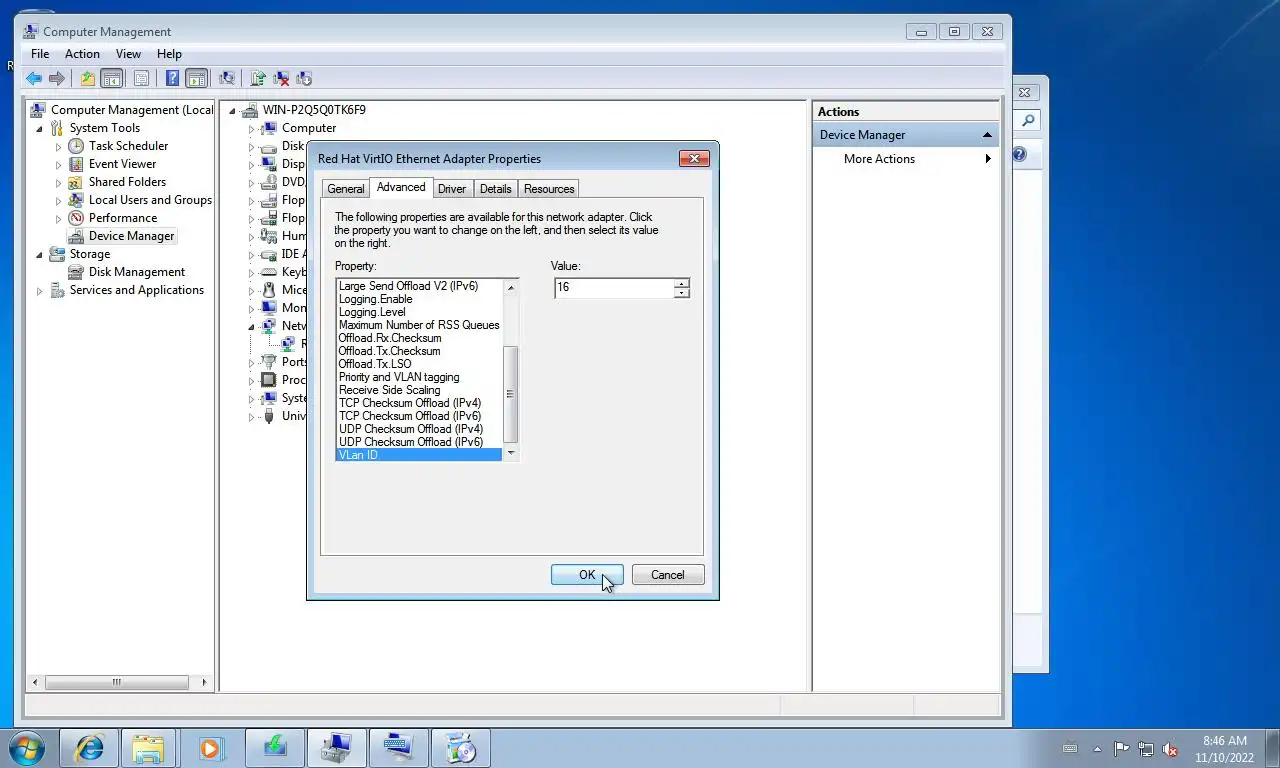Show hidden tray icons arrow

click(1097, 749)
